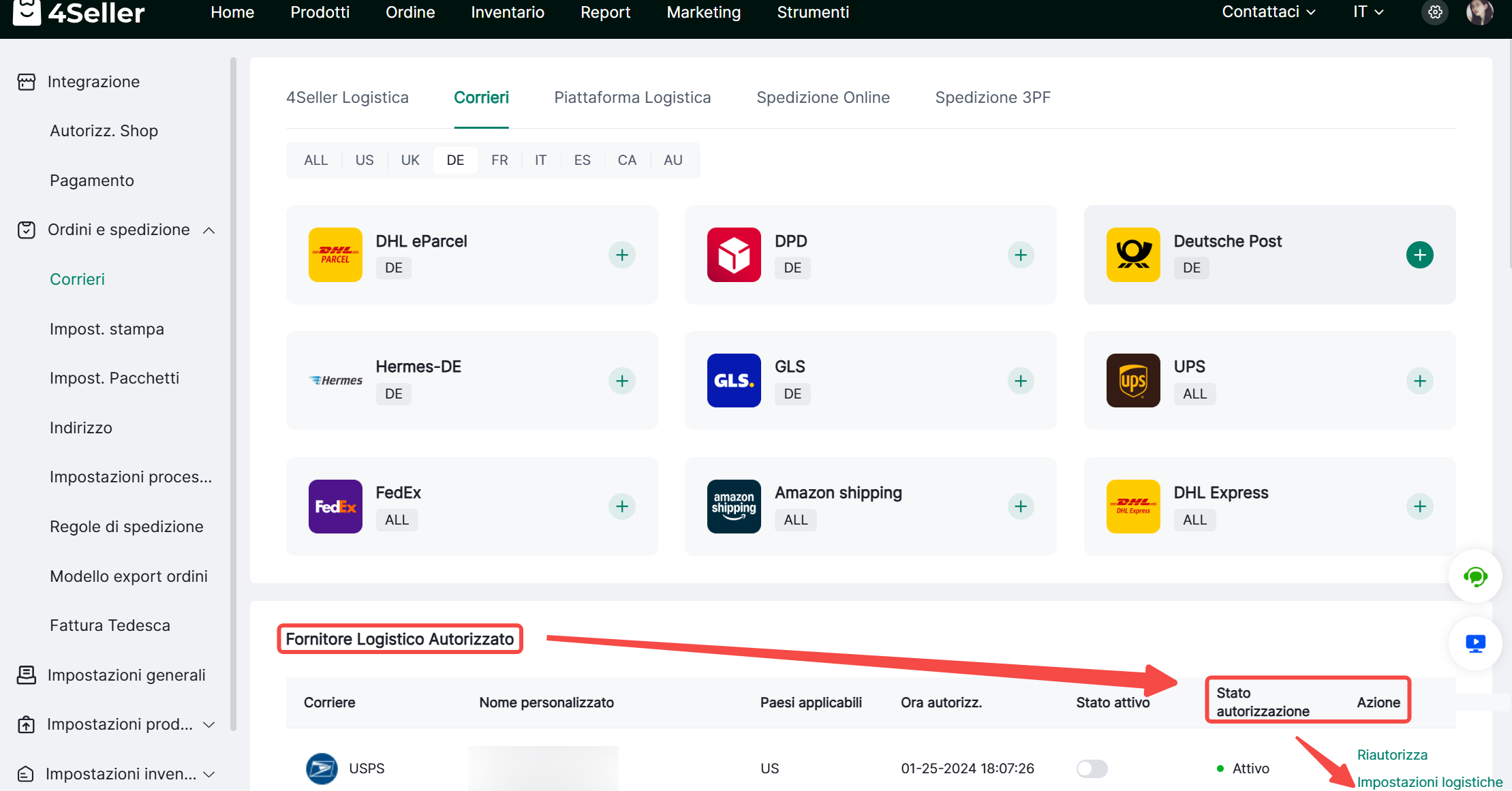Open Regole di spedizione in sidebar
Screen dimensions: 1512x791
[x=127, y=527]
